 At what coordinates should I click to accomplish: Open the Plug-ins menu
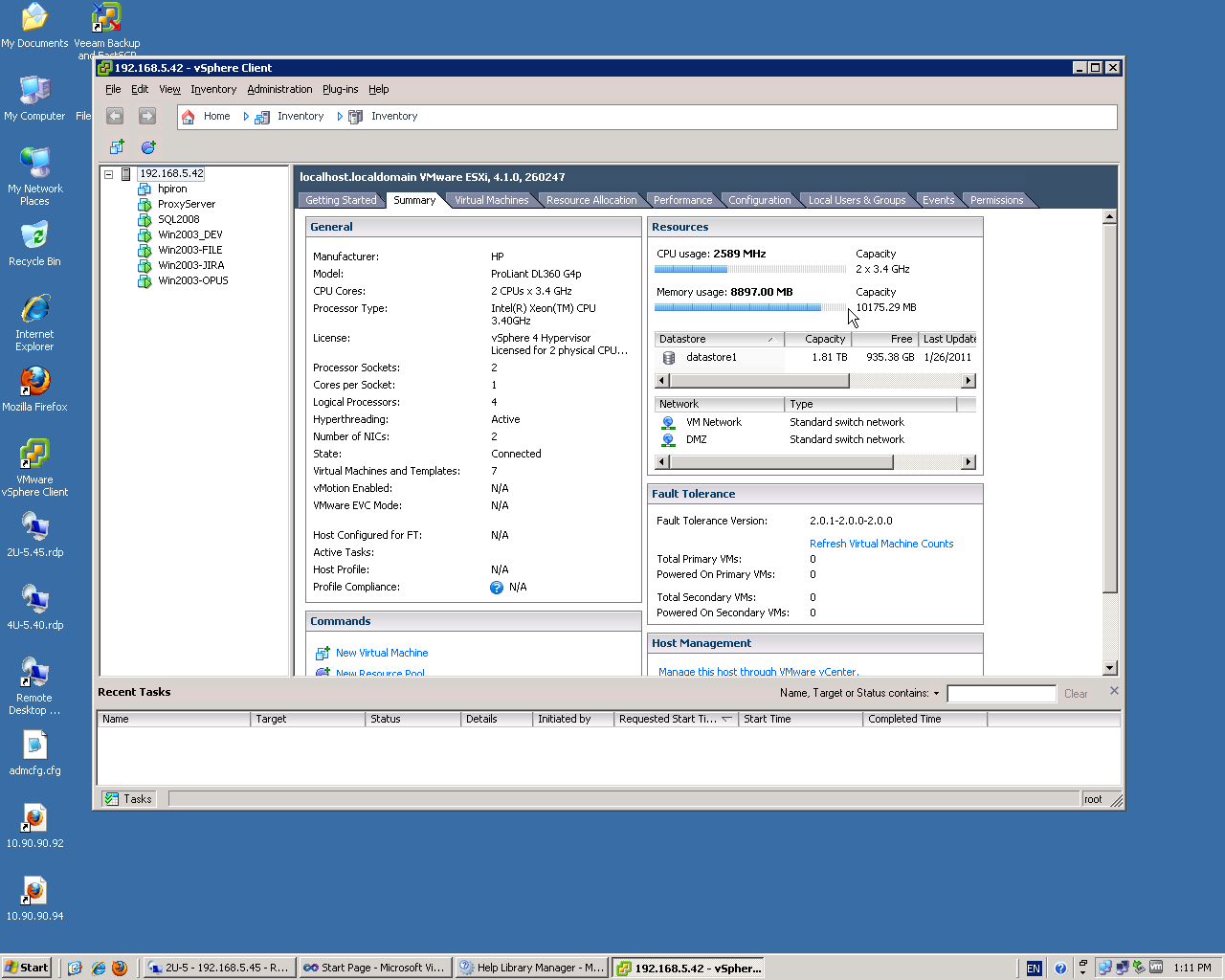click(x=340, y=90)
